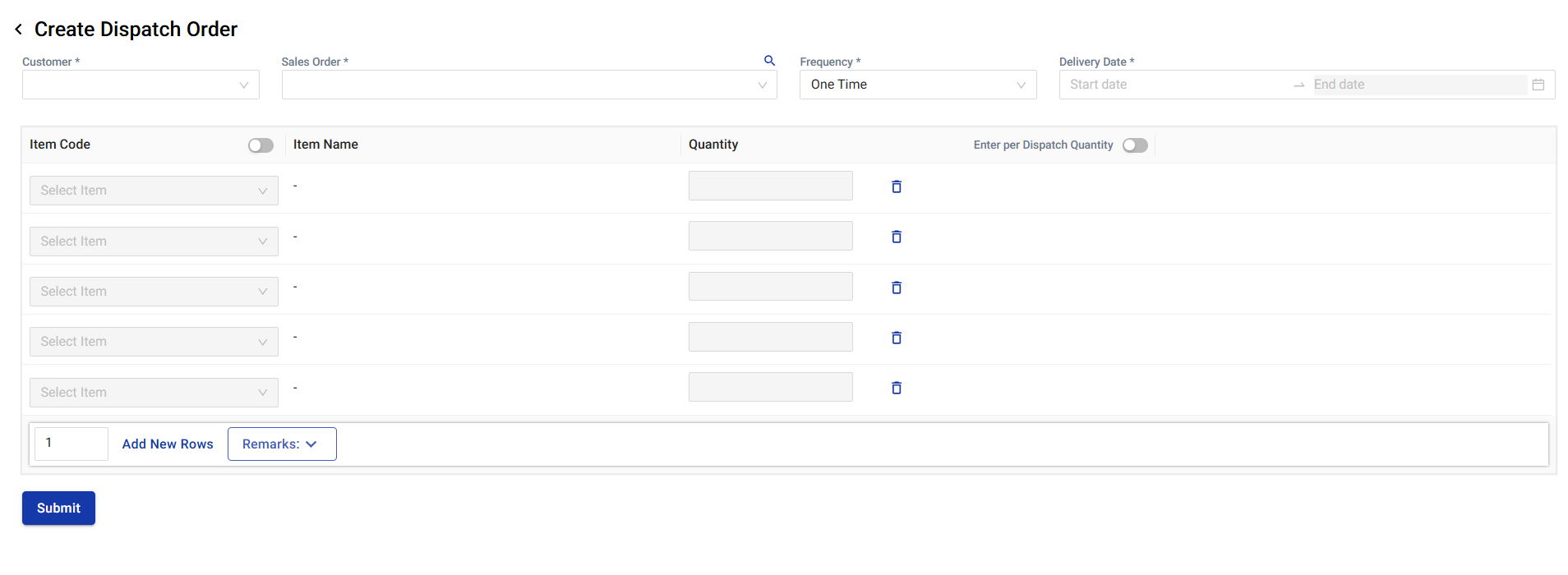Delete the first item row

point(897,187)
